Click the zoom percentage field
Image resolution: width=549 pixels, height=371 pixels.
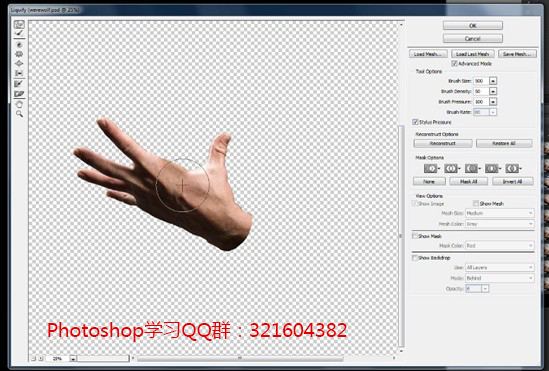tap(57, 359)
